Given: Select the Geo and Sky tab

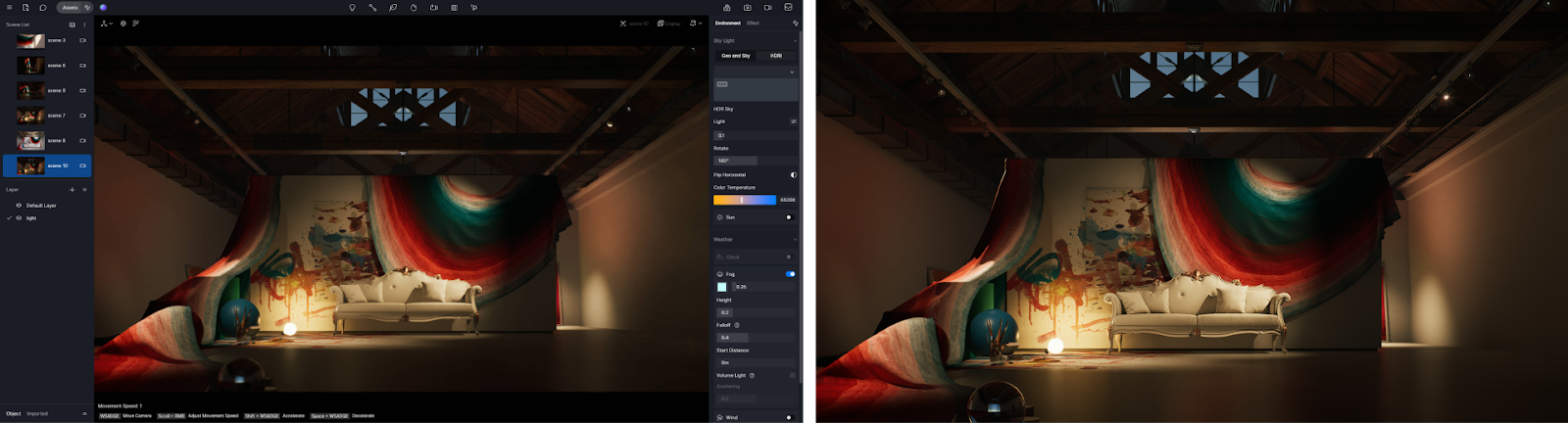Looking at the screenshot, I should pyautogui.click(x=736, y=56).
